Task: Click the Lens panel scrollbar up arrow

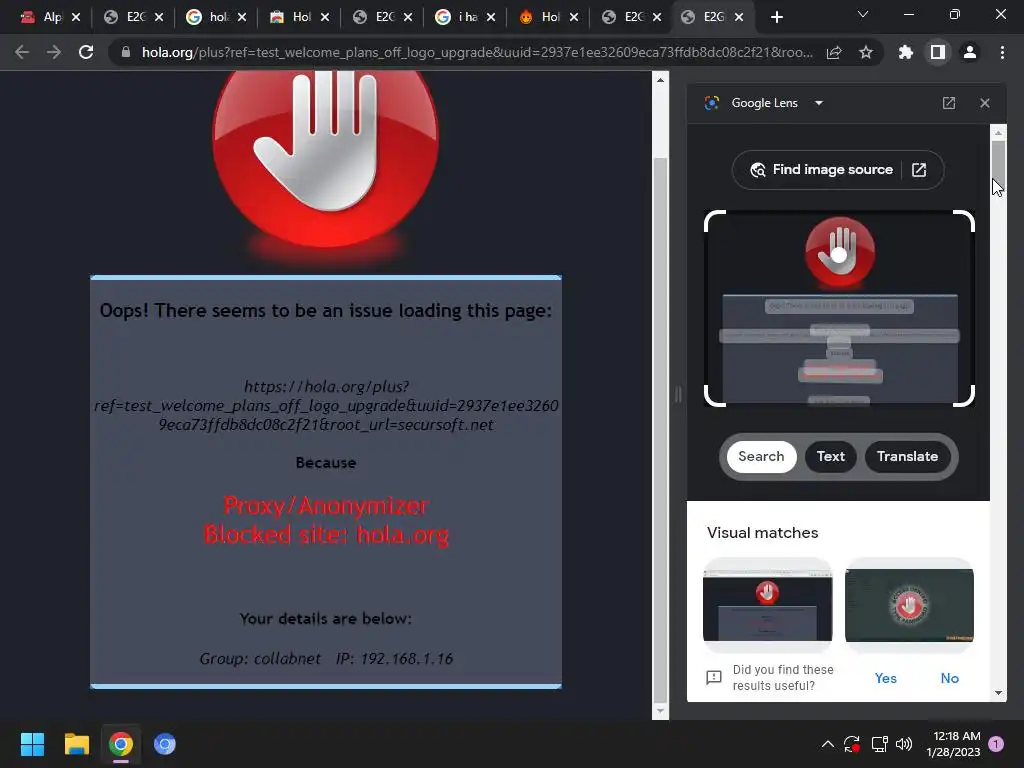Action: coord(998,133)
